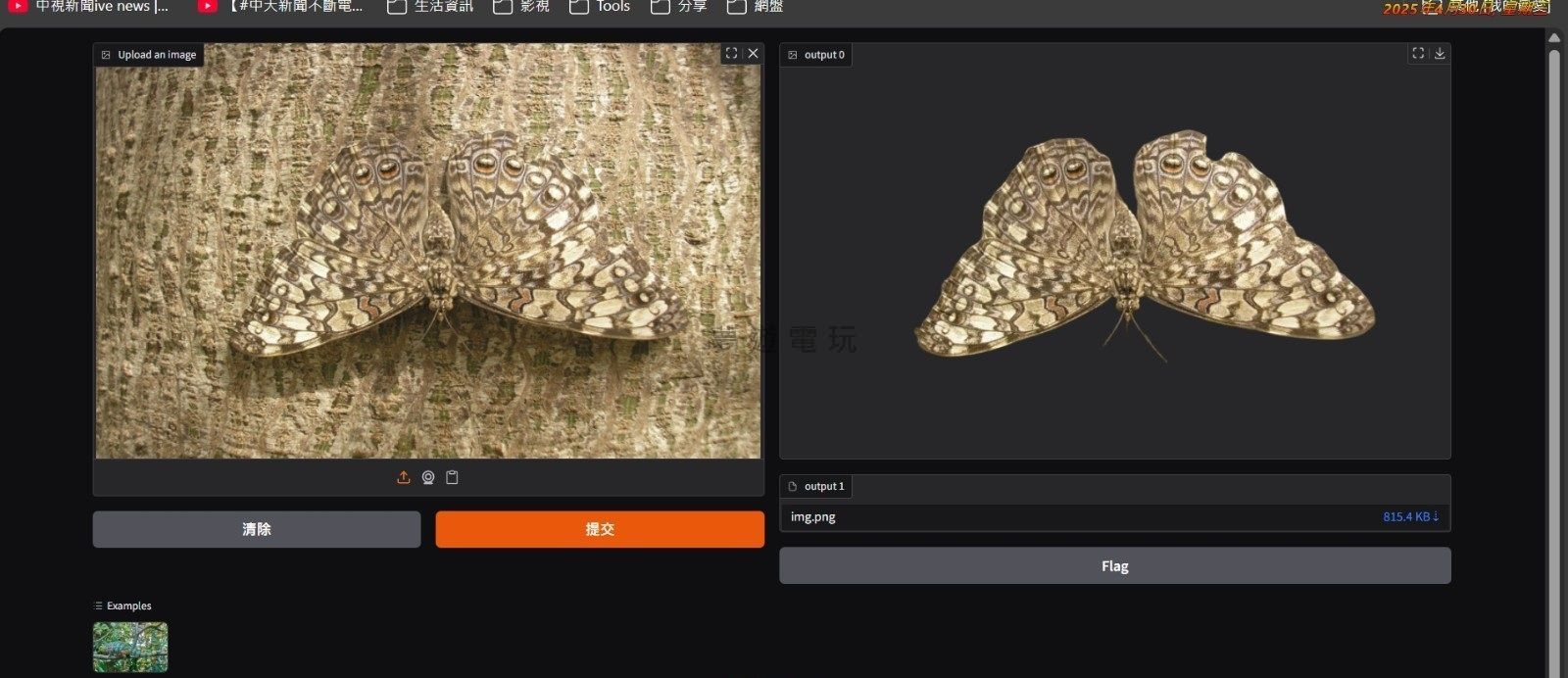View output 0 image in fullscreen
Screen dimensions: 1568x678
[1417, 54]
